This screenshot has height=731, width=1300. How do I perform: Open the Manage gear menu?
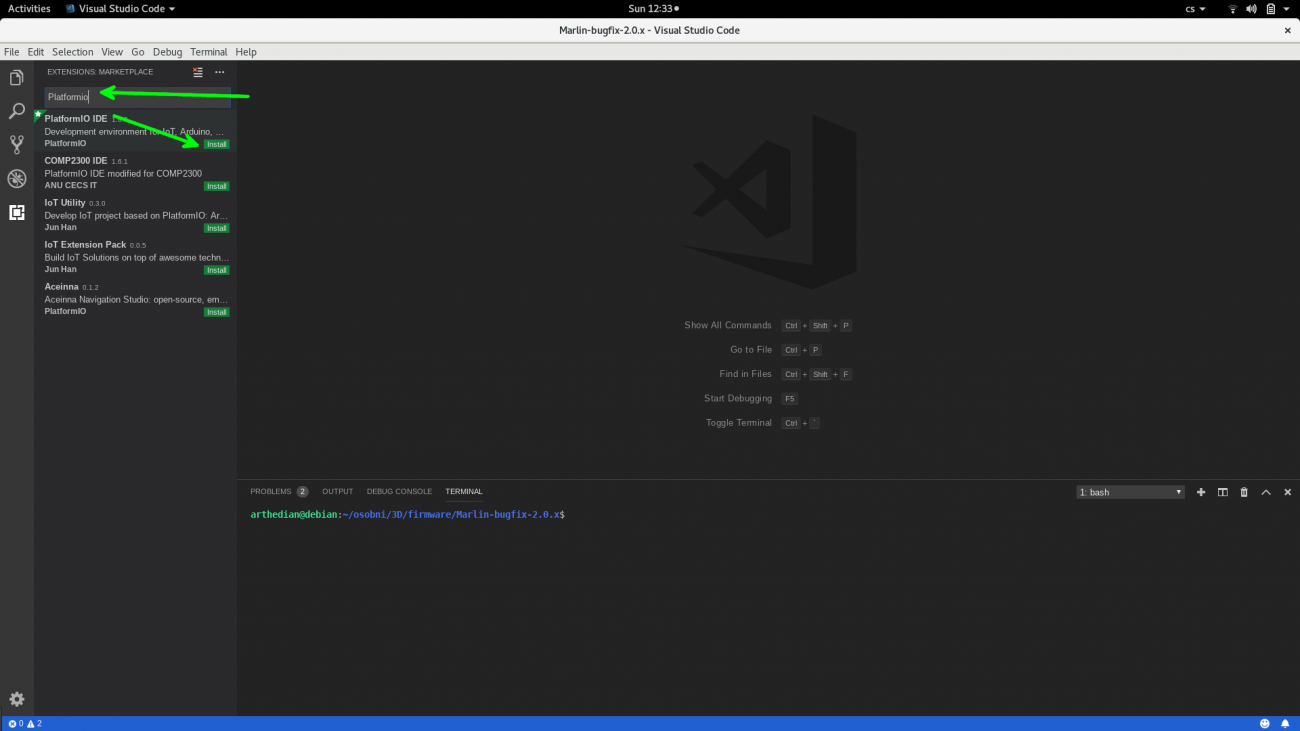click(16, 699)
